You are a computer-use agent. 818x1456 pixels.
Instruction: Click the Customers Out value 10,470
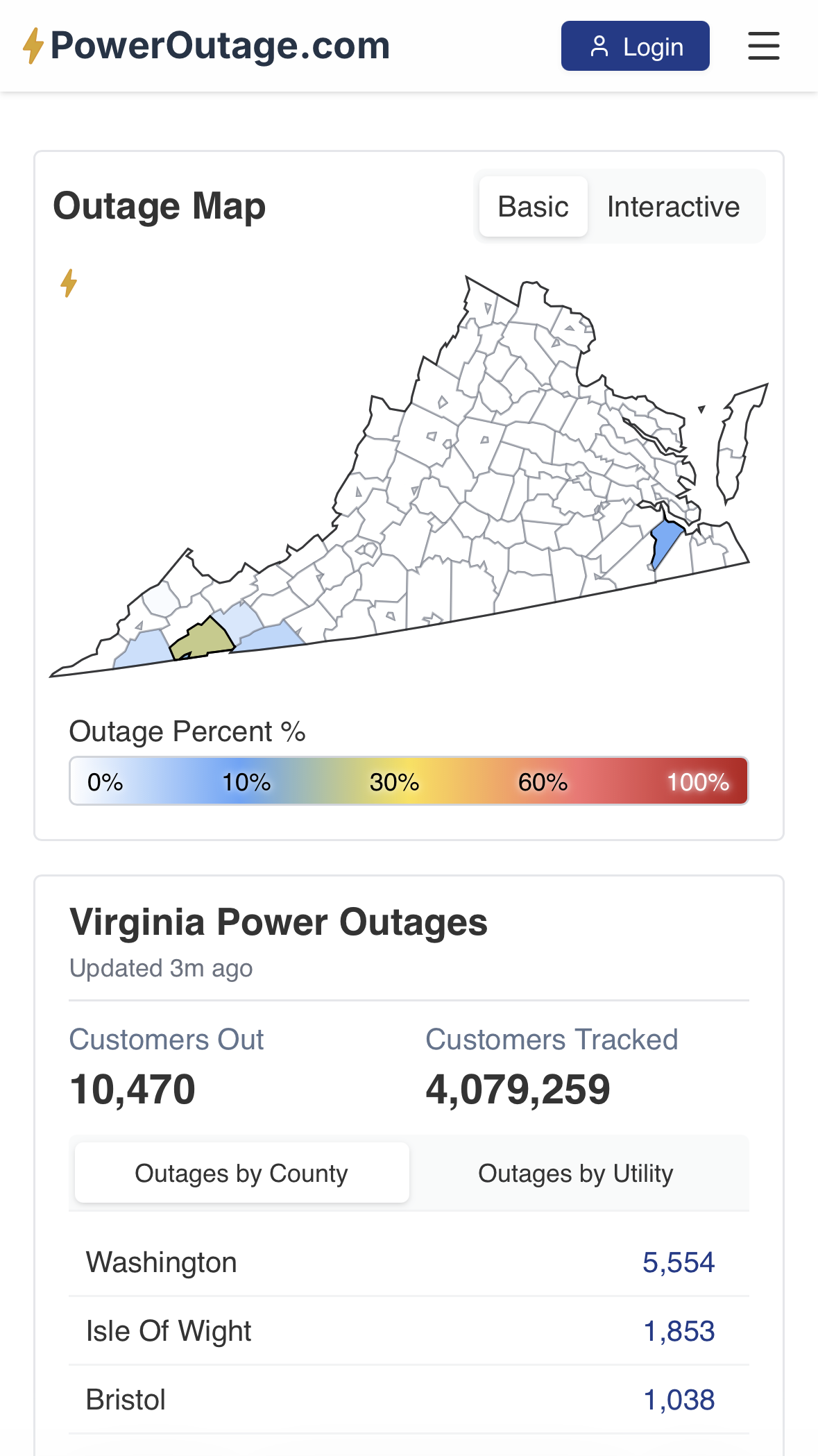133,1089
